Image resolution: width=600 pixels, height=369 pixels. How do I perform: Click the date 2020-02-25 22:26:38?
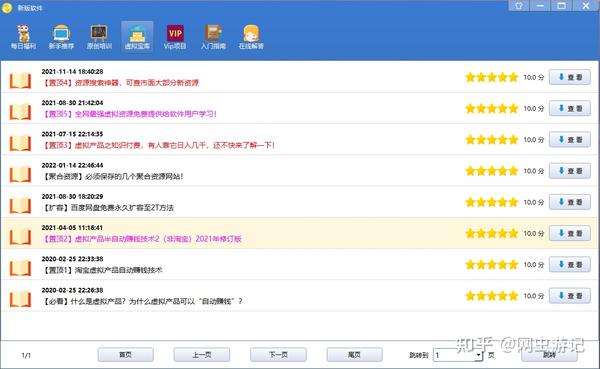(x=72, y=290)
